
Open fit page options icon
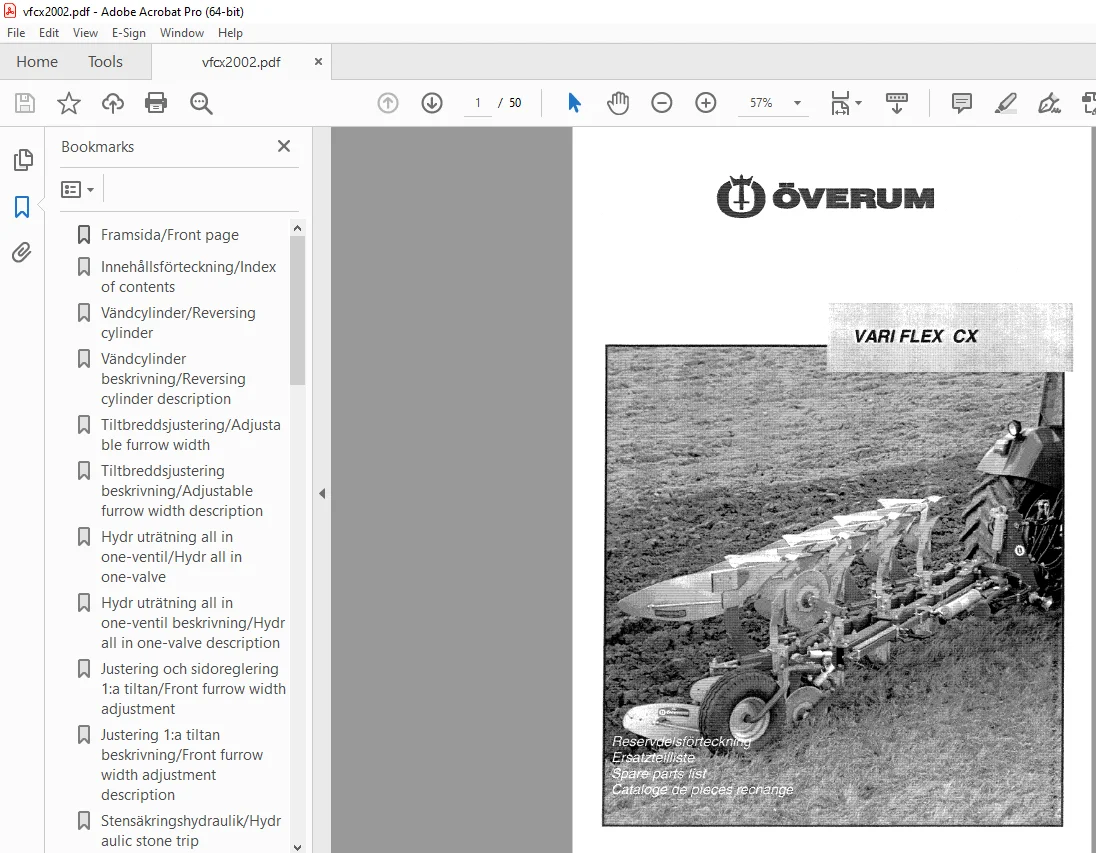coord(839,103)
